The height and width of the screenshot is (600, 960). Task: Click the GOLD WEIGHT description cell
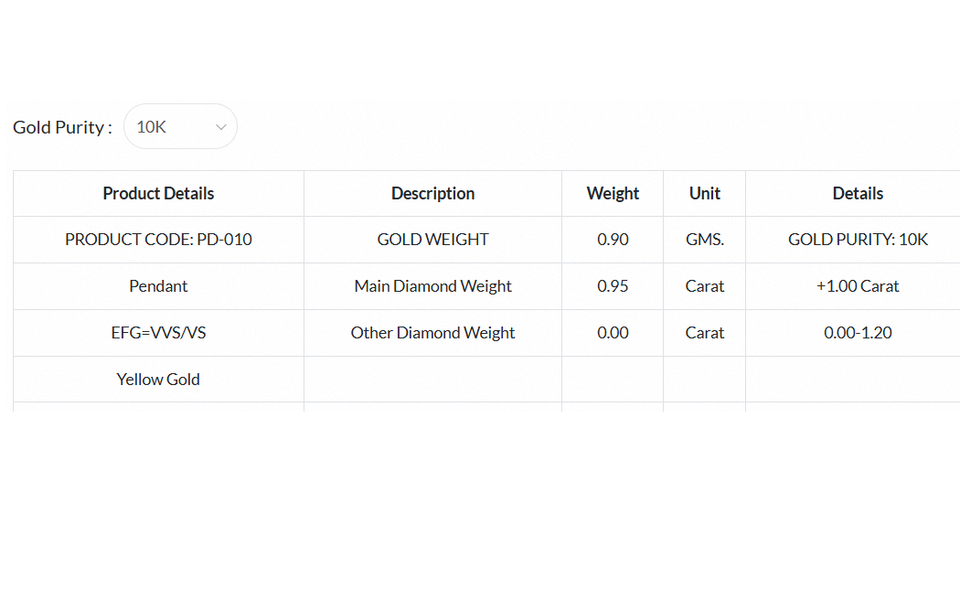tap(432, 239)
